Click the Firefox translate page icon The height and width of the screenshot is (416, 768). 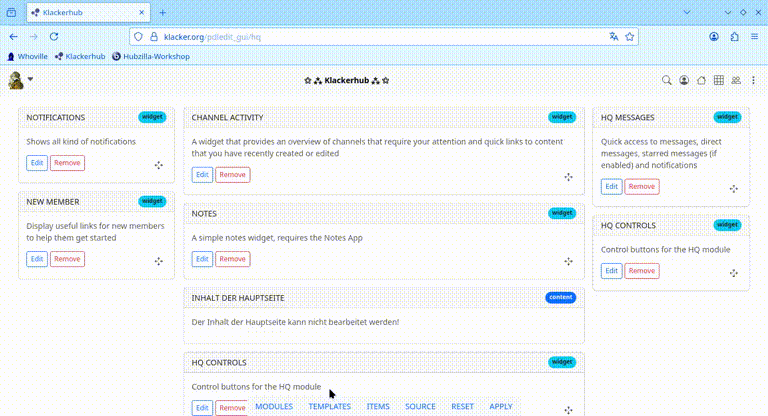point(613,36)
